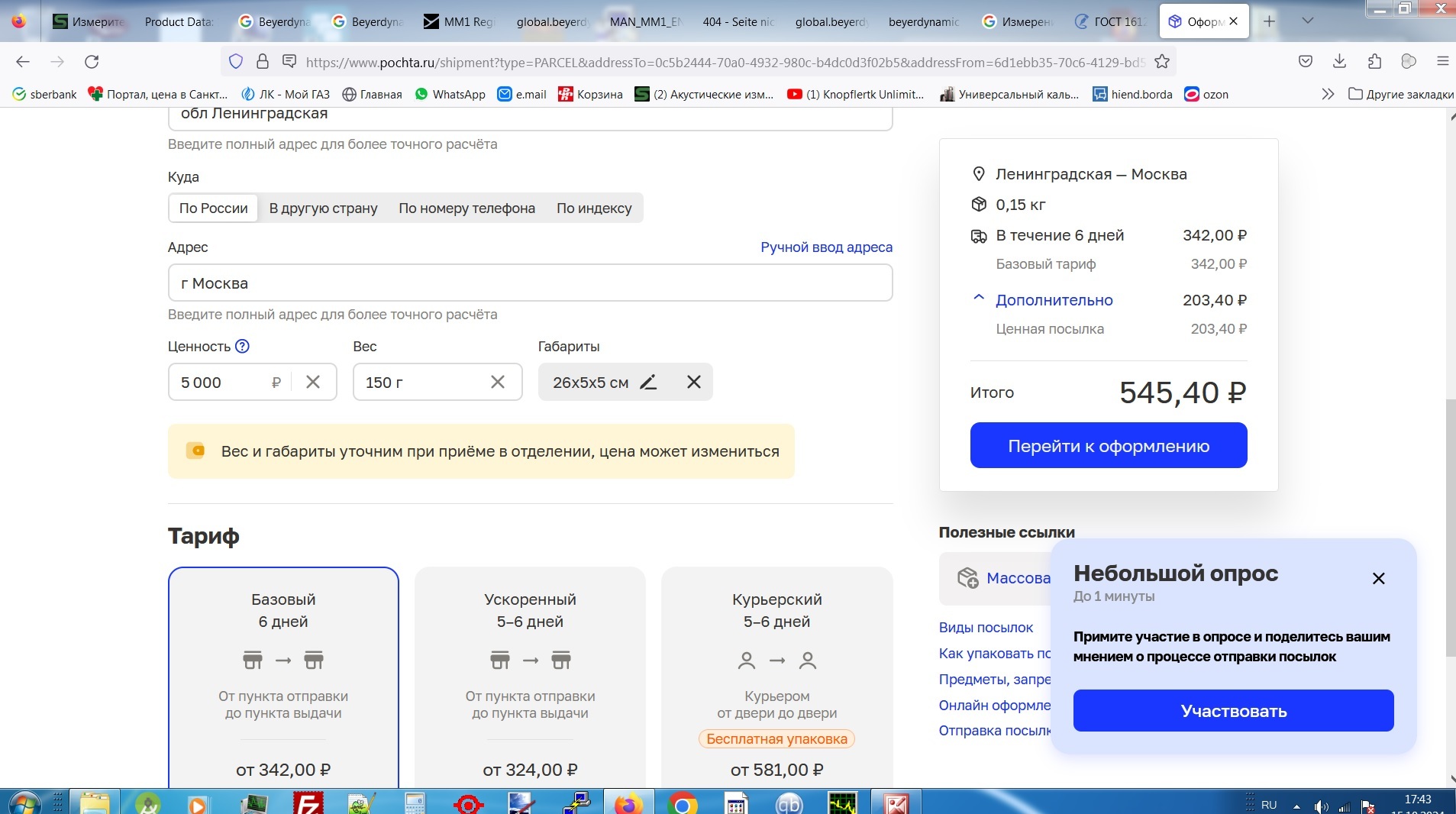Open Виды посылок link
The width and height of the screenshot is (1456, 814).
(x=986, y=627)
